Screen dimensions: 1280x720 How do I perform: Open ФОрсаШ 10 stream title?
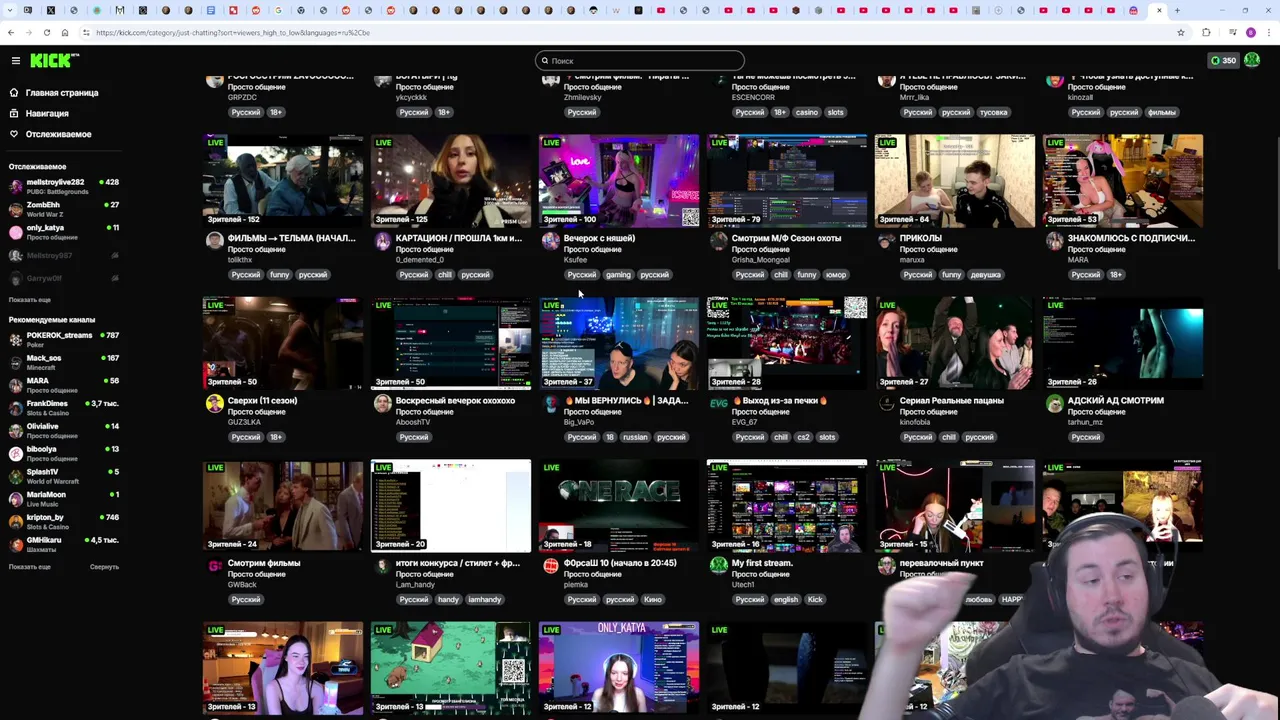point(620,563)
